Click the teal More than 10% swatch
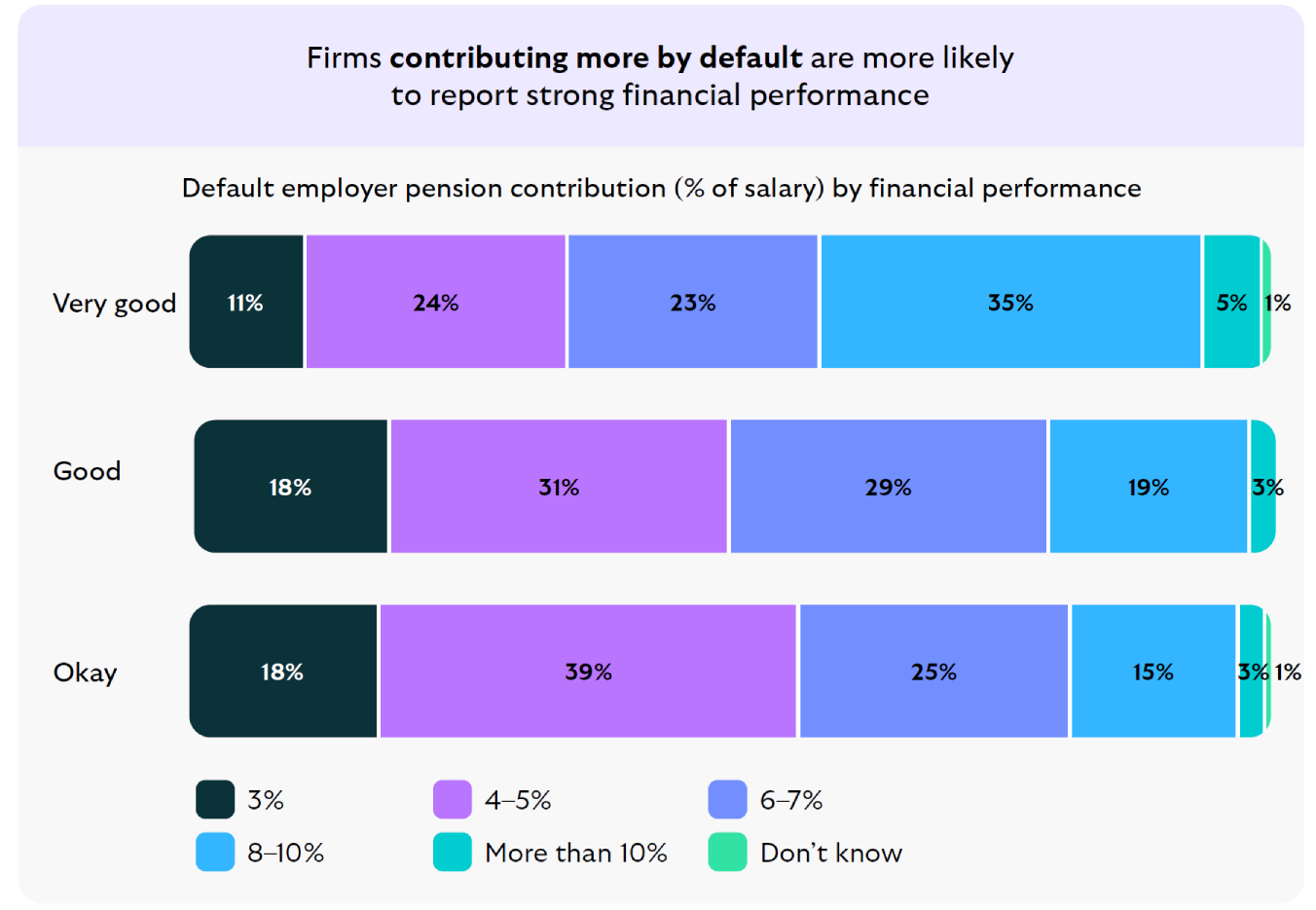Screen dimensions: 1316x910 pyautogui.click(x=453, y=853)
